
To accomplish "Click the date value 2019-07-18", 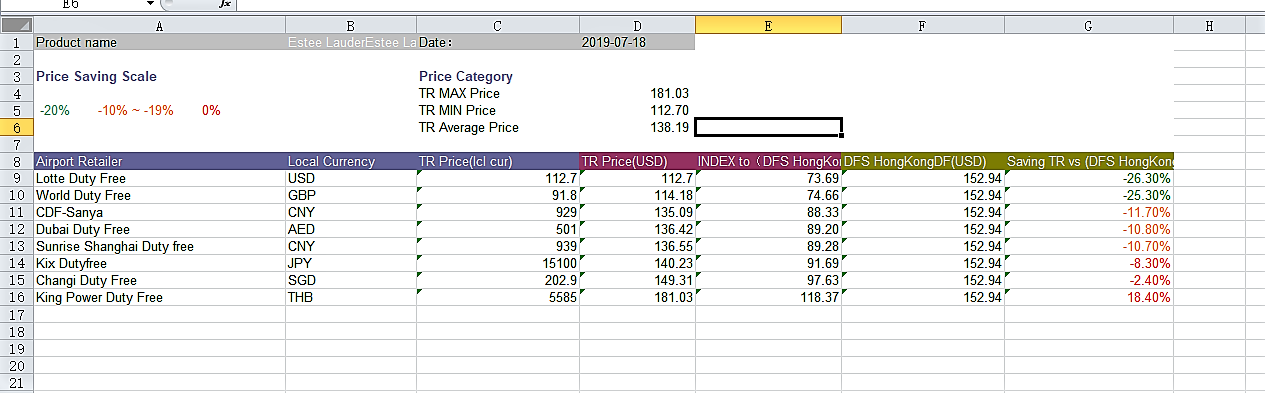I will [x=637, y=43].
